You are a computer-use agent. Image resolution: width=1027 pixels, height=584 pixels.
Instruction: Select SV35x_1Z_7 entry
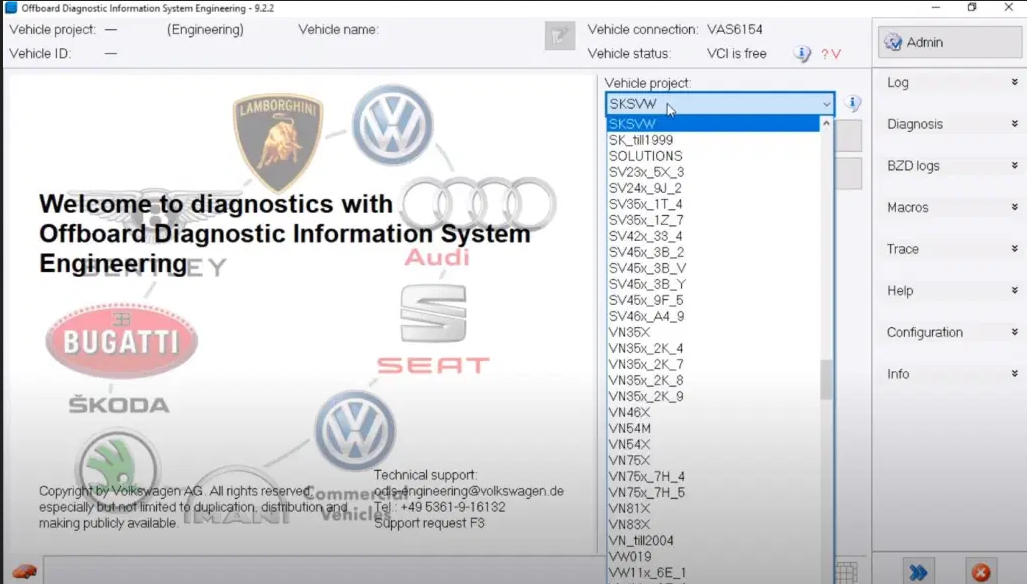coord(713,220)
